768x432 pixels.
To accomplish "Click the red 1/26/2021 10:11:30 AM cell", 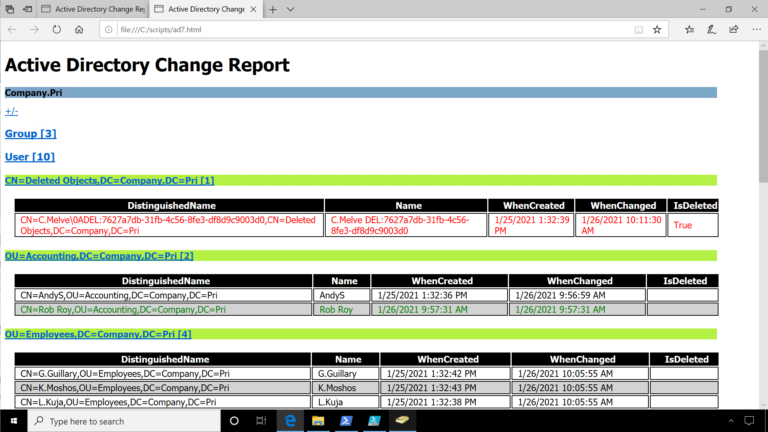I will (x=621, y=225).
